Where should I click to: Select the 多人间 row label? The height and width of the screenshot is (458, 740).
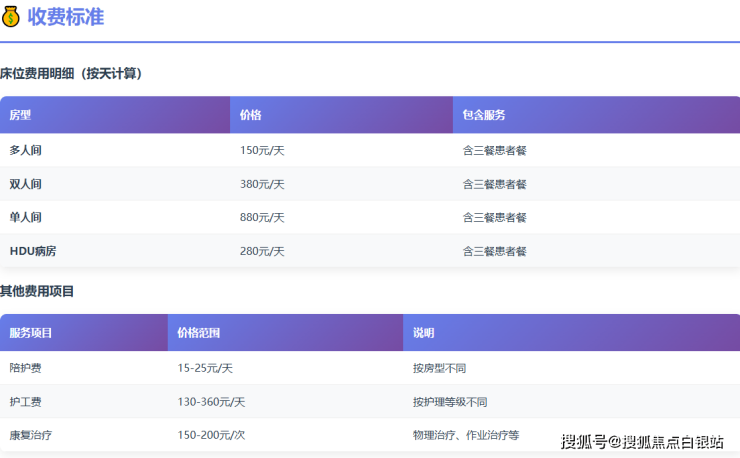point(26,150)
